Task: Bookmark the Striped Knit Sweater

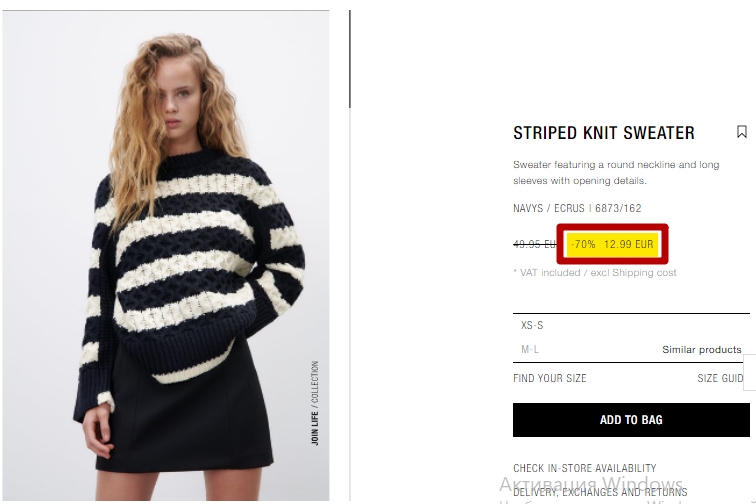Action: [x=742, y=132]
